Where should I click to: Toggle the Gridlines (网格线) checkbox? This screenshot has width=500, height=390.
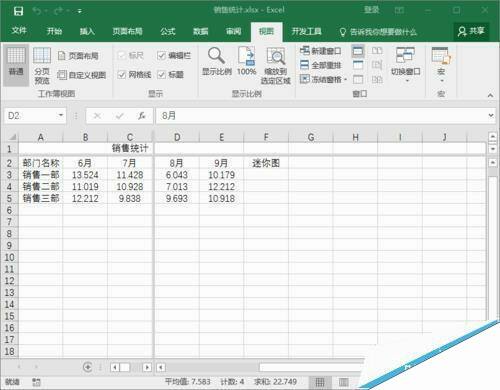tap(134, 74)
